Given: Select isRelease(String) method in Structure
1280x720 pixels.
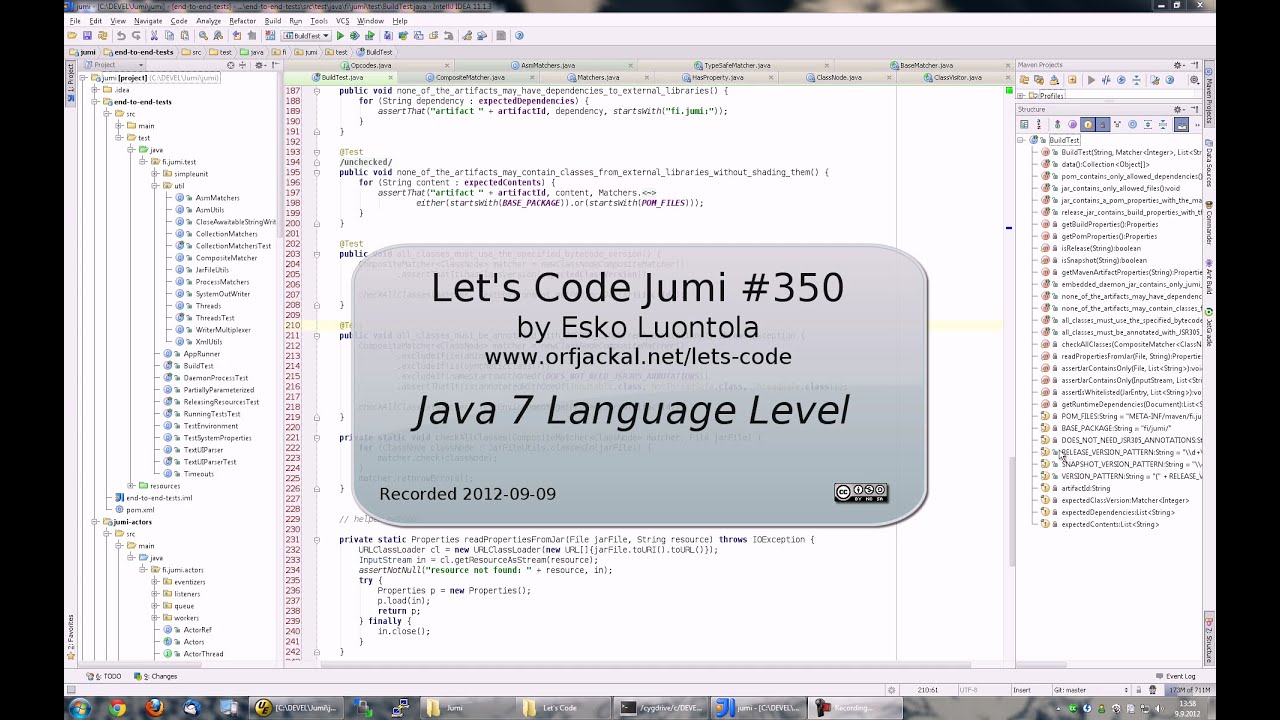Looking at the screenshot, I should coord(1100,248).
